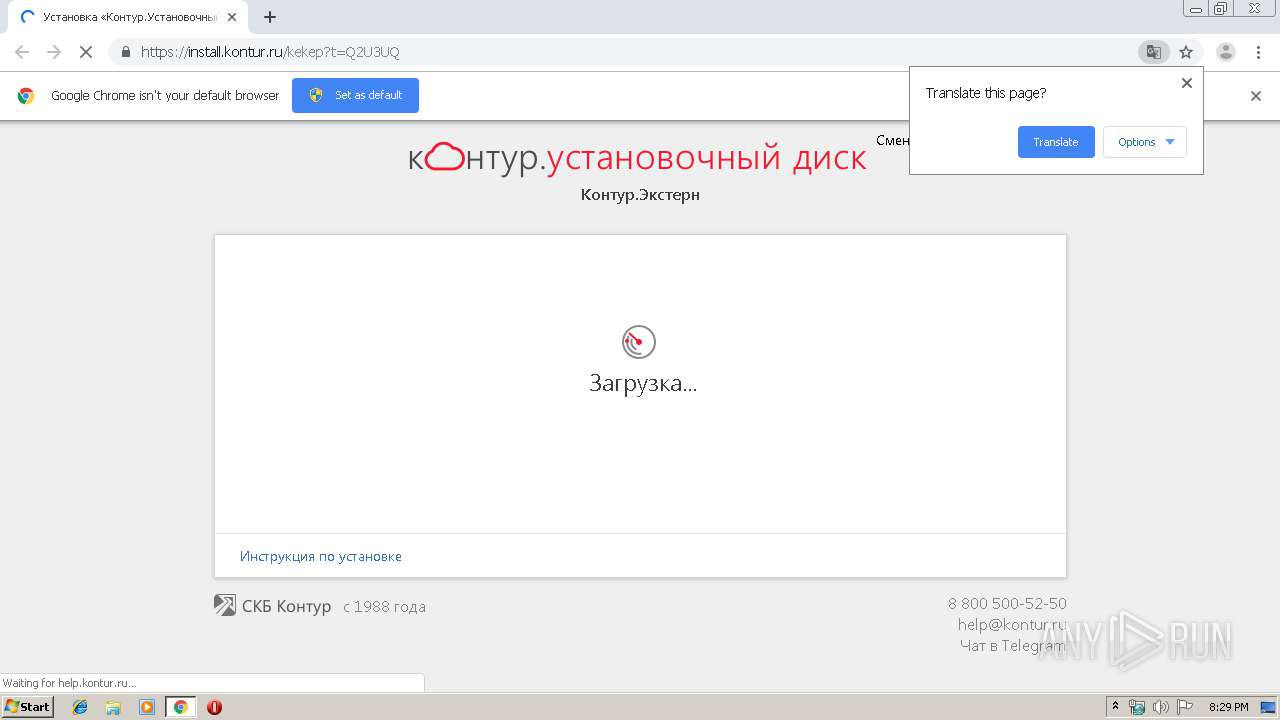Click the Загрузка... text
The width and height of the screenshot is (1280, 720).
click(x=643, y=383)
